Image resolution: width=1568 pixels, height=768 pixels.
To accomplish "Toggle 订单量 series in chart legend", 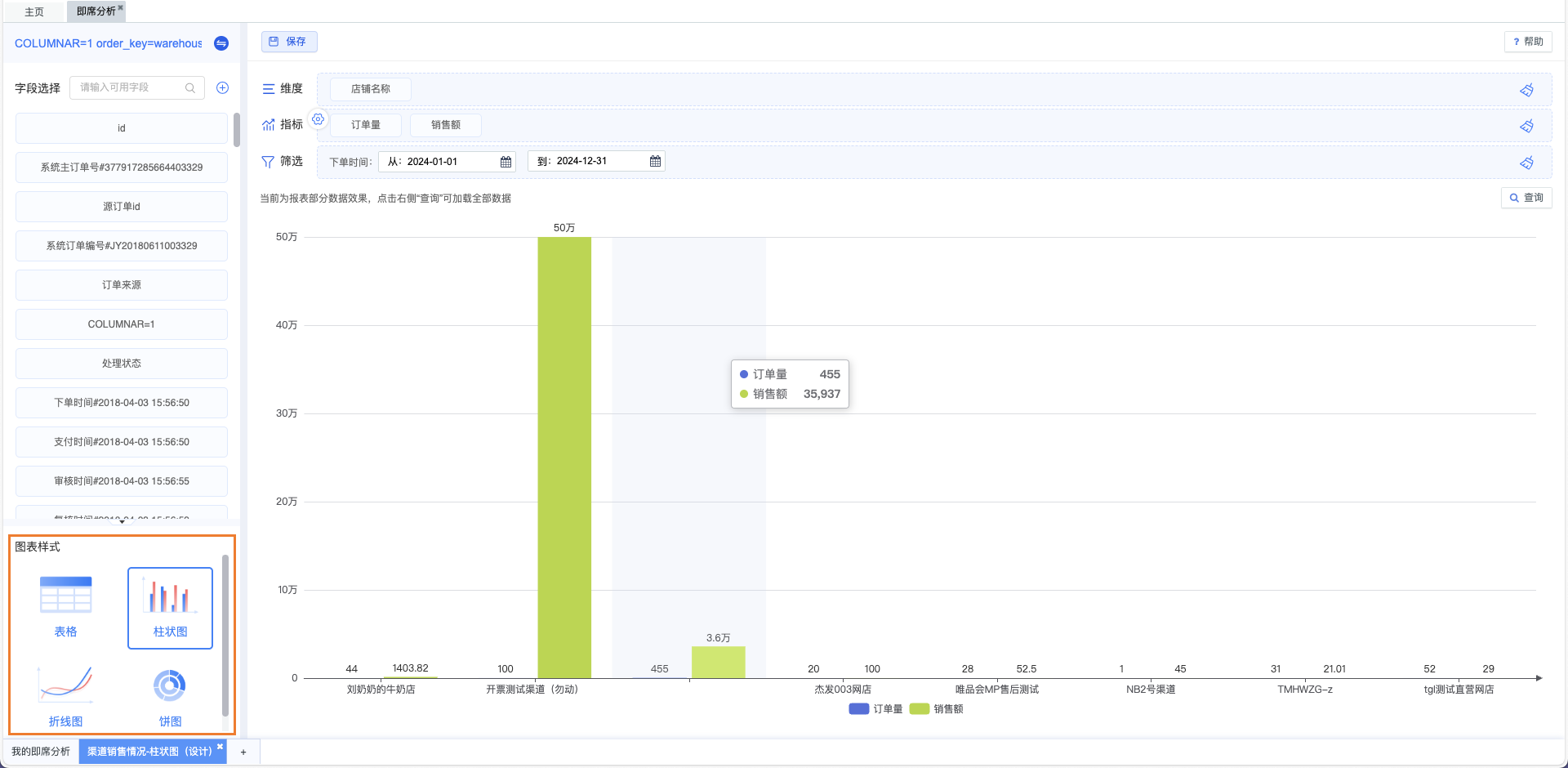I will coord(875,709).
